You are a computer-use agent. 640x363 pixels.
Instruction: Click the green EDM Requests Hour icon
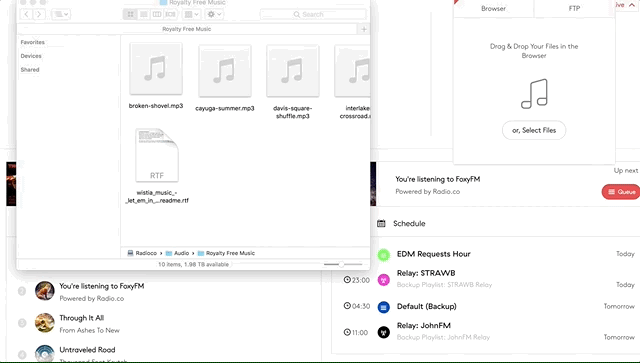coord(383,255)
